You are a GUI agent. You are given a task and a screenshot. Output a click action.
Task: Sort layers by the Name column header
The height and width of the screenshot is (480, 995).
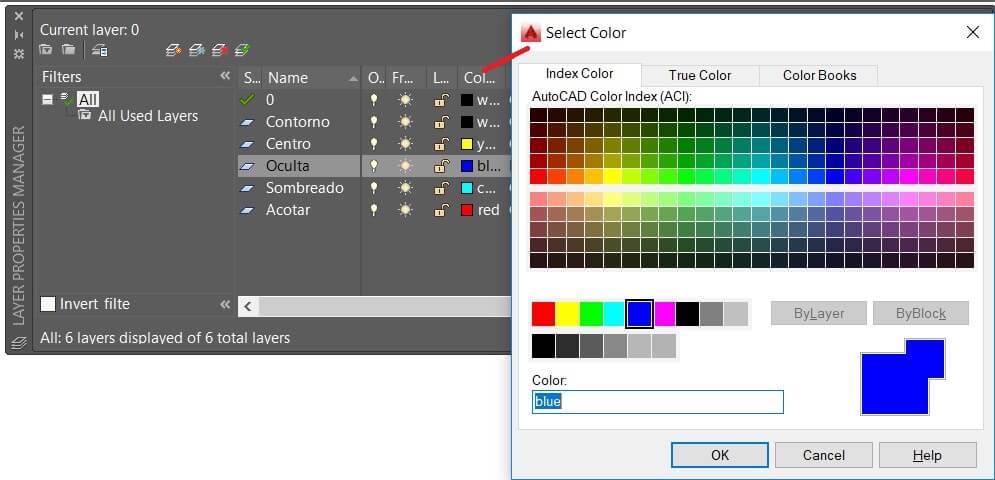click(312, 77)
